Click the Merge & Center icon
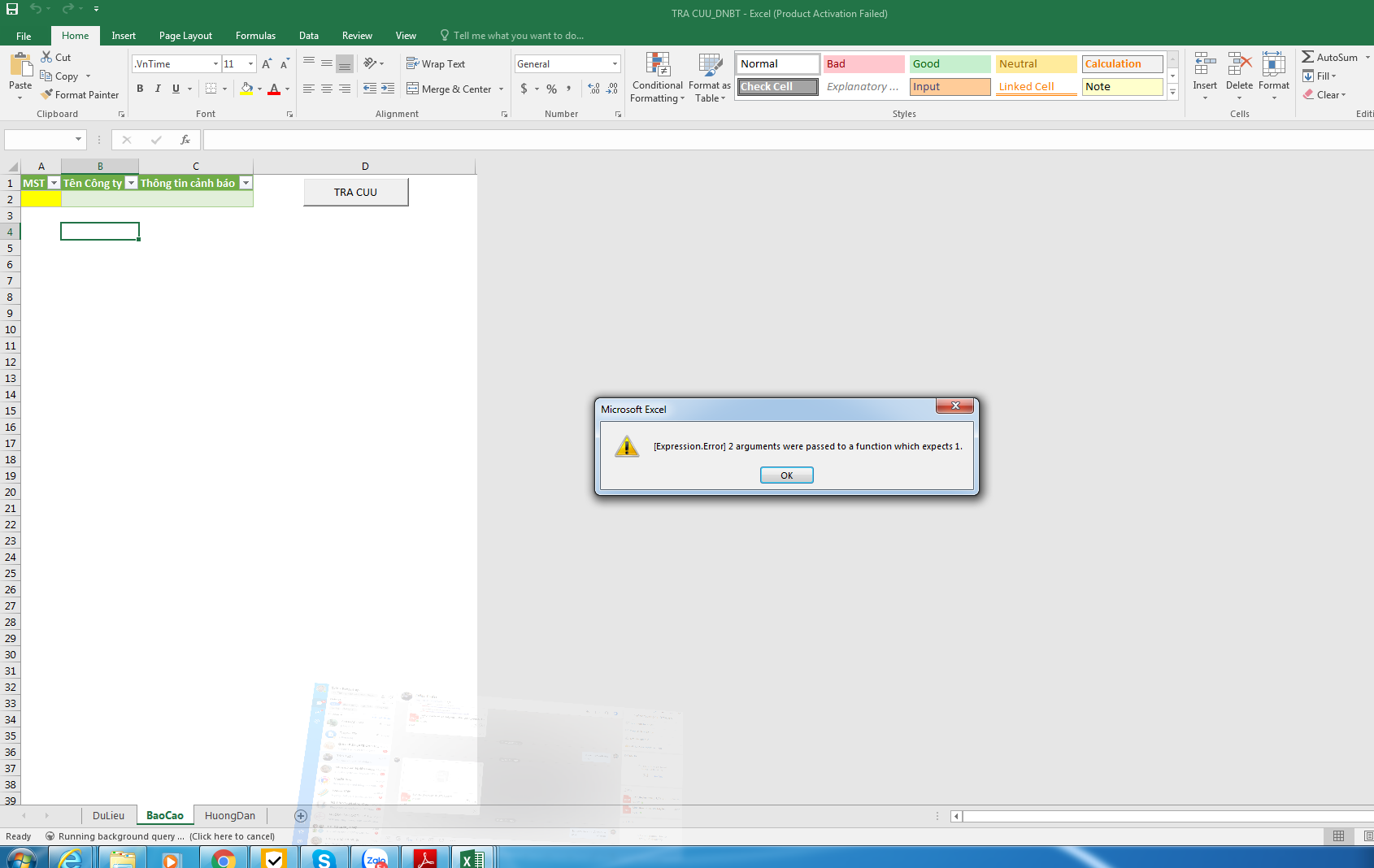The width and height of the screenshot is (1374, 868). (x=413, y=89)
